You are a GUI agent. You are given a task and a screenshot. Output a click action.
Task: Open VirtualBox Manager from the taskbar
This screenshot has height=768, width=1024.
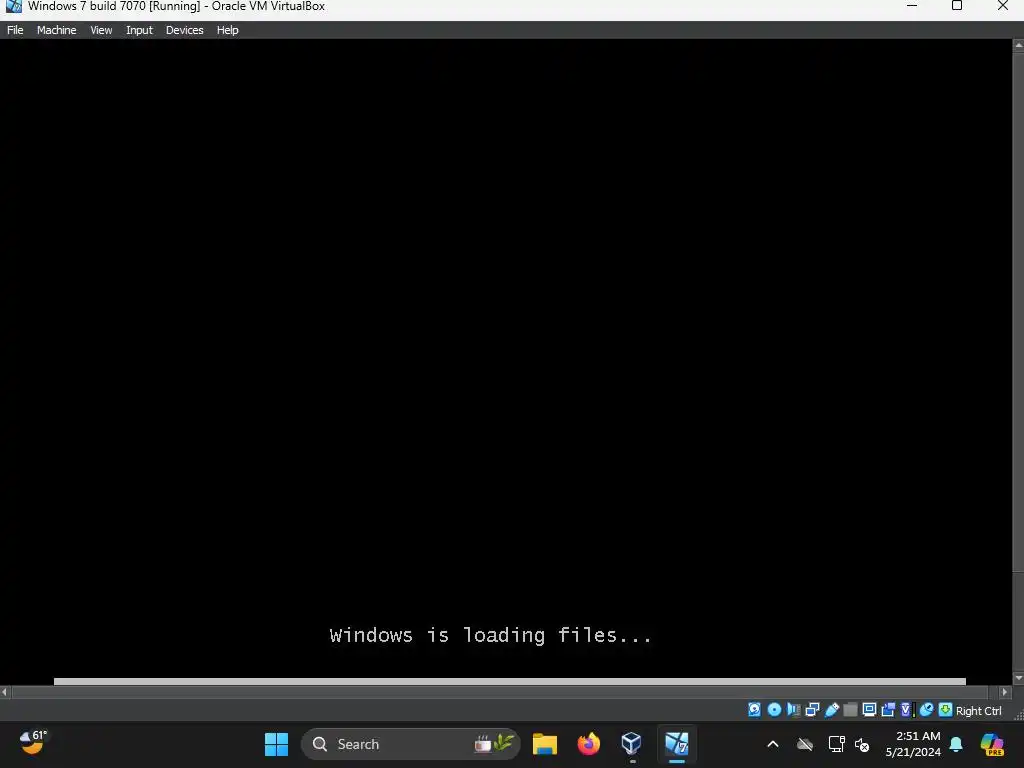pos(632,744)
